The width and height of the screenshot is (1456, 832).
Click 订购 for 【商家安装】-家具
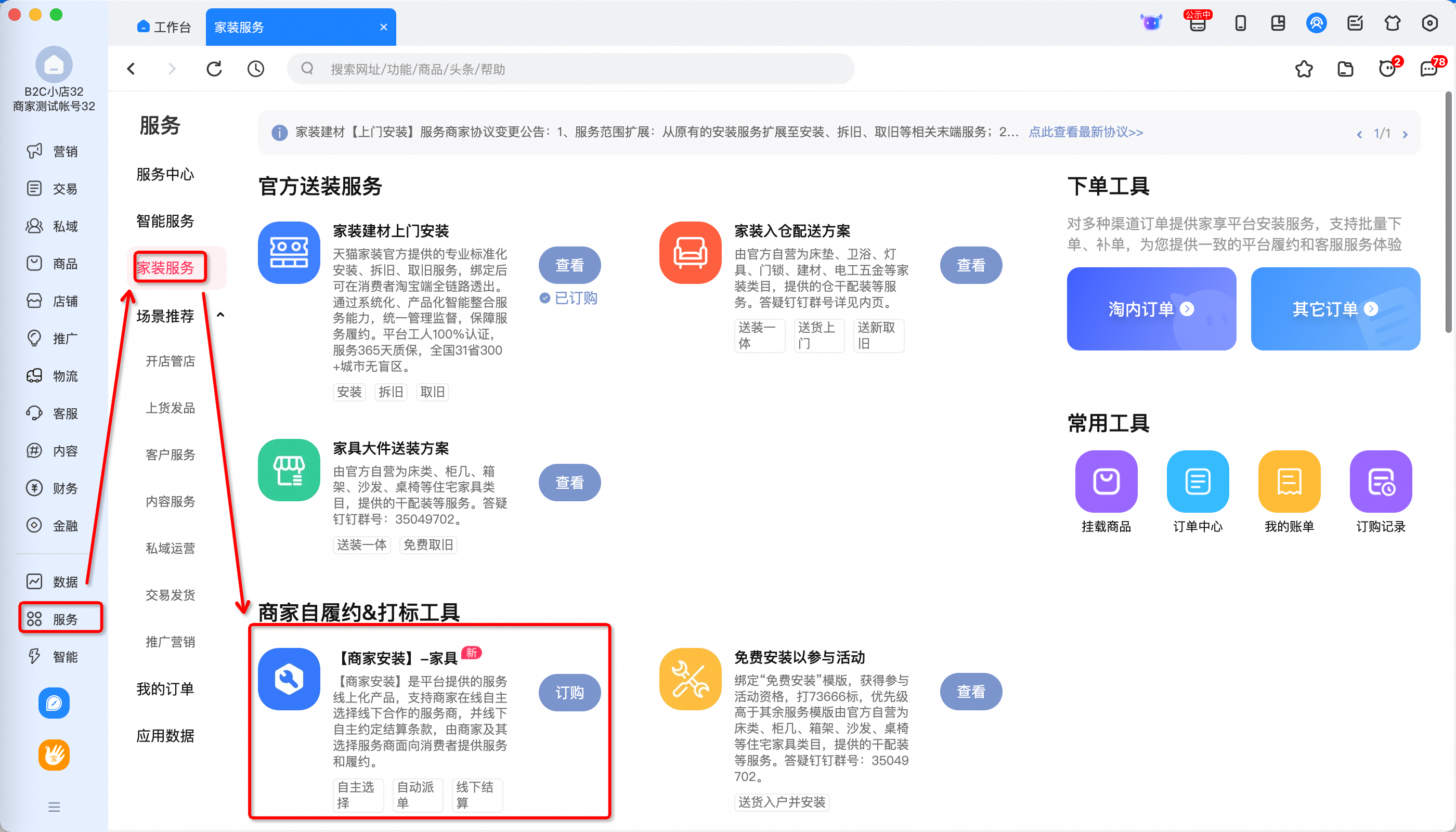569,693
